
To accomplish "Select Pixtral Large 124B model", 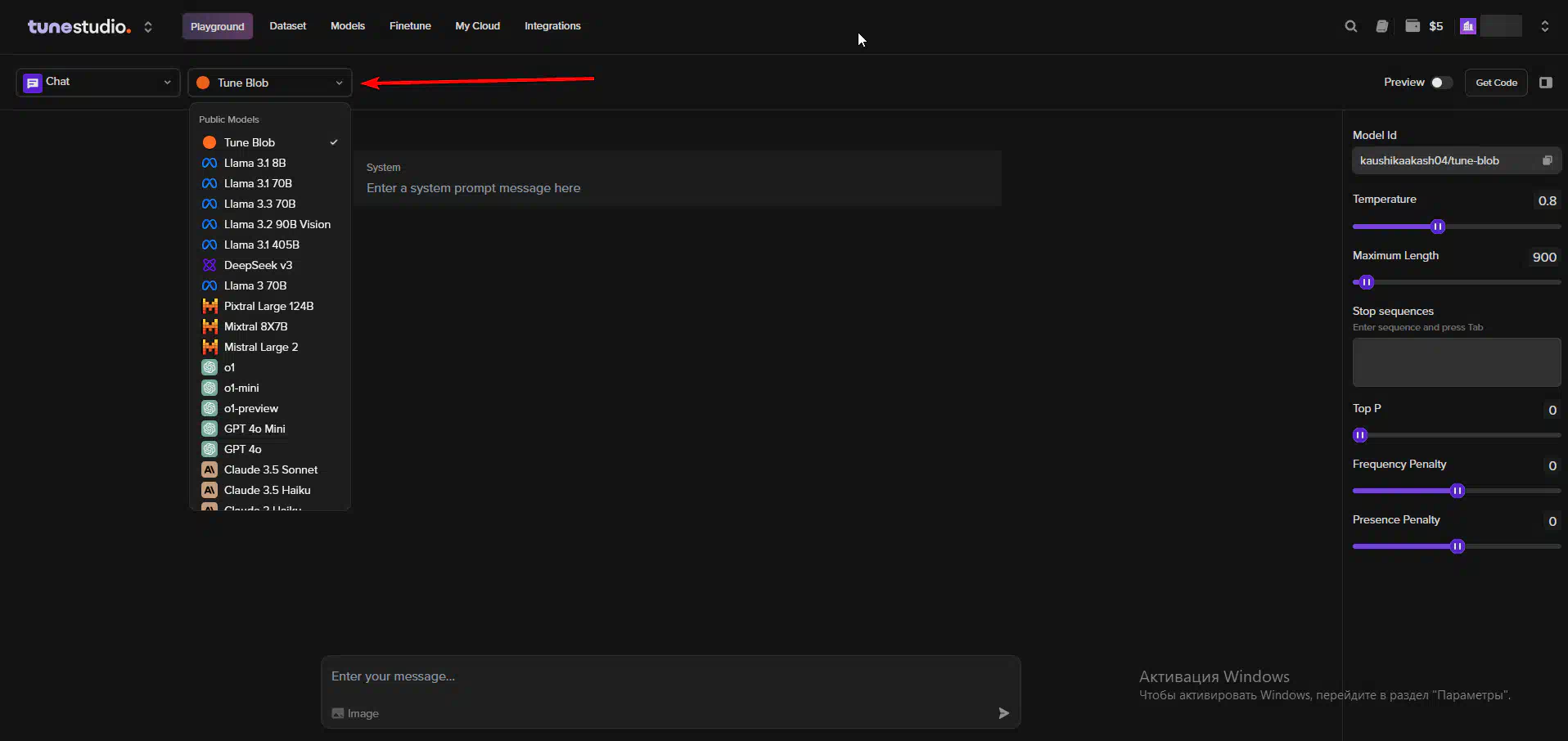I will pos(270,306).
